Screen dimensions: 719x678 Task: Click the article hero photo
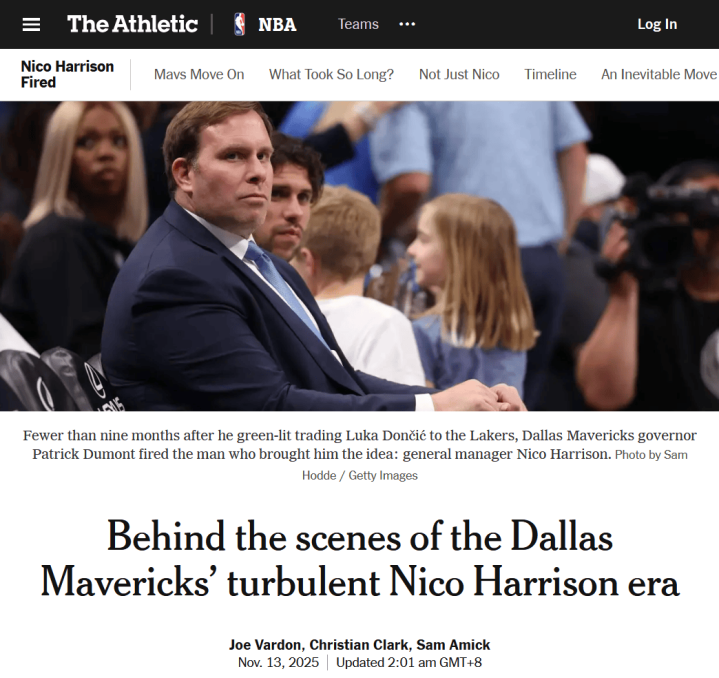(360, 256)
